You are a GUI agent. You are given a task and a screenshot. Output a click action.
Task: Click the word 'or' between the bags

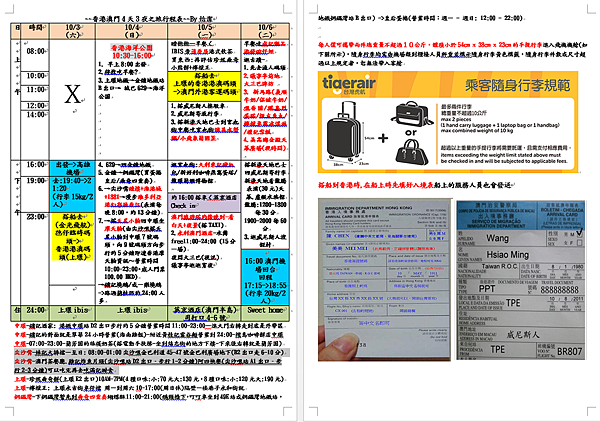(411, 132)
